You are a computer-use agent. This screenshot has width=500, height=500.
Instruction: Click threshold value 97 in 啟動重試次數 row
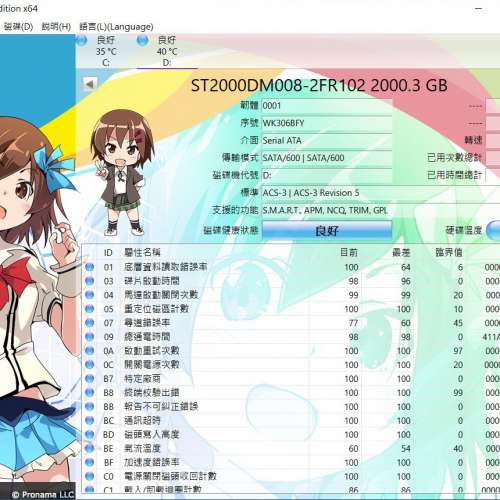coord(458,351)
